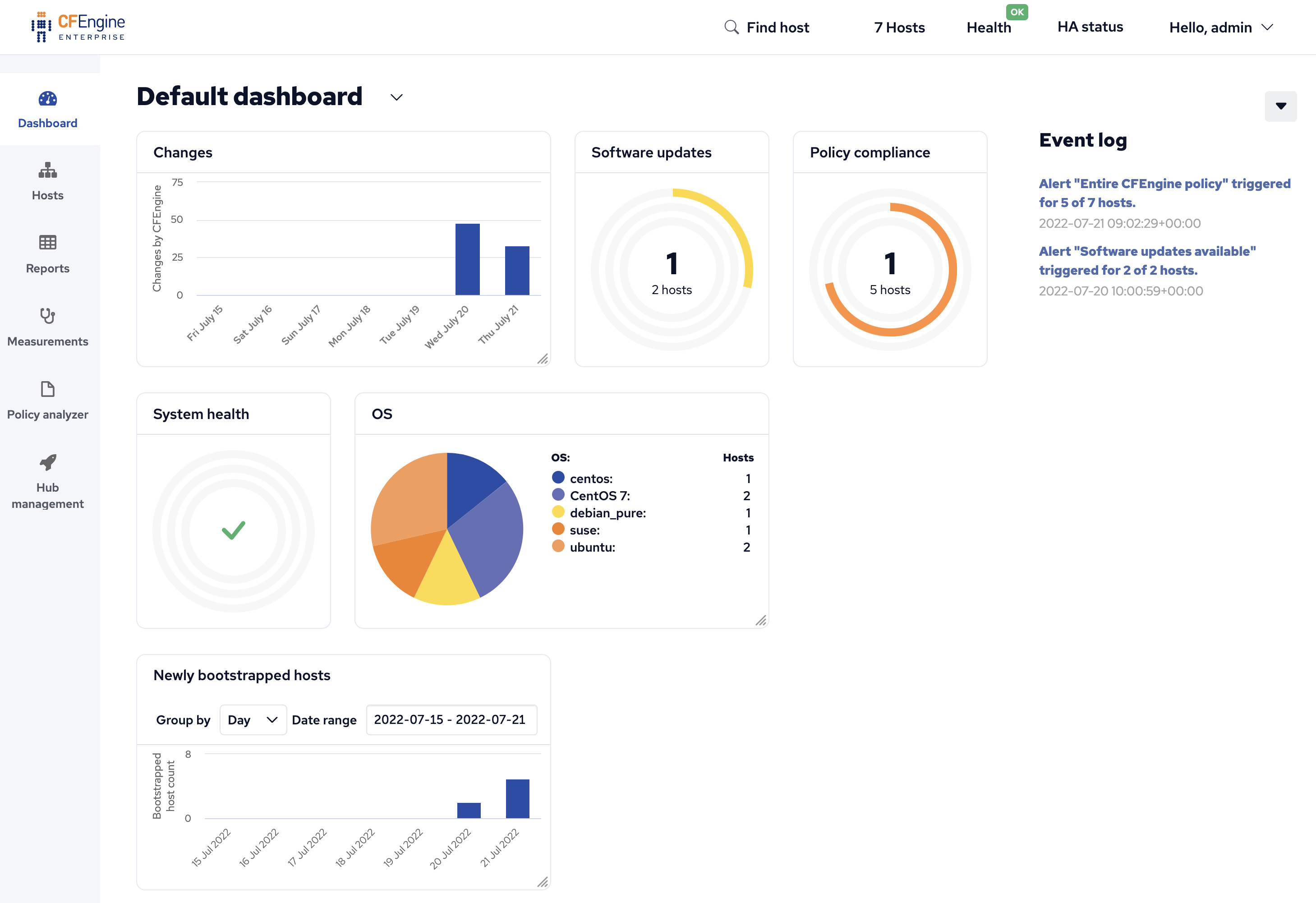Image resolution: width=1316 pixels, height=903 pixels.
Task: Collapse Event log with caret button
Action: coord(1280,106)
